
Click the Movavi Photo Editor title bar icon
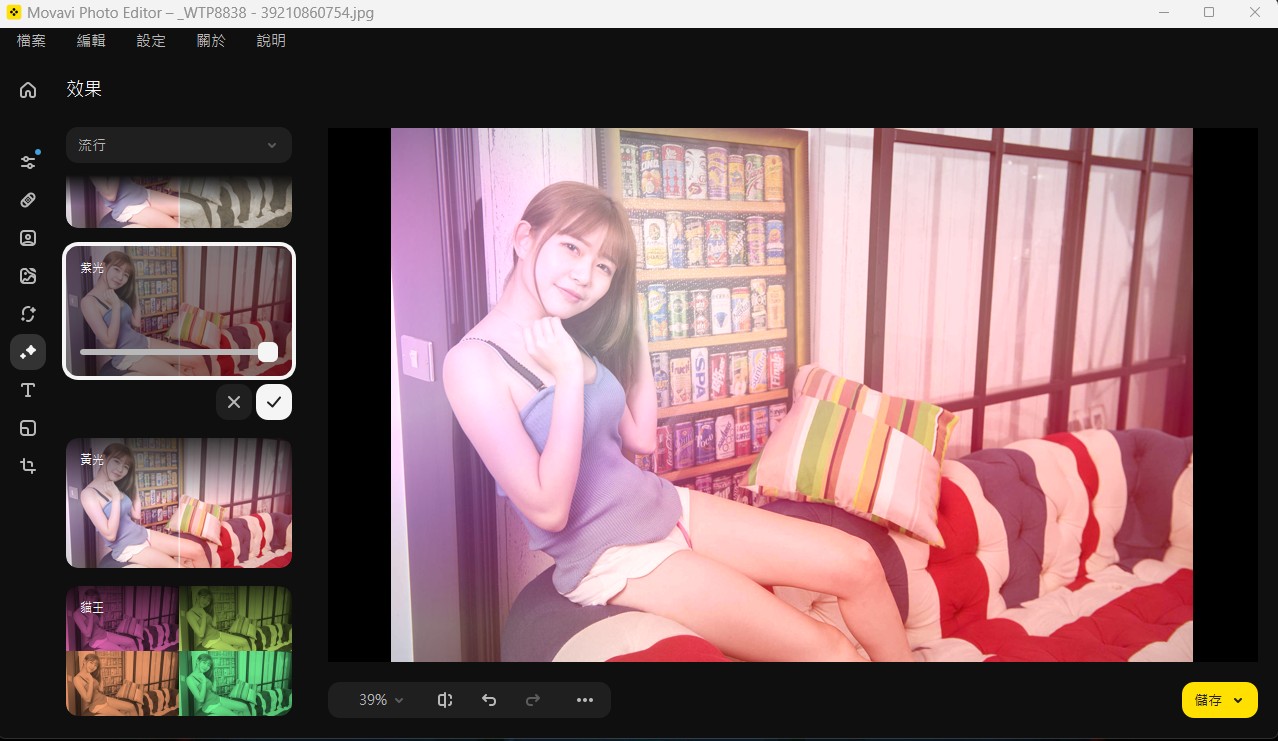tap(14, 13)
